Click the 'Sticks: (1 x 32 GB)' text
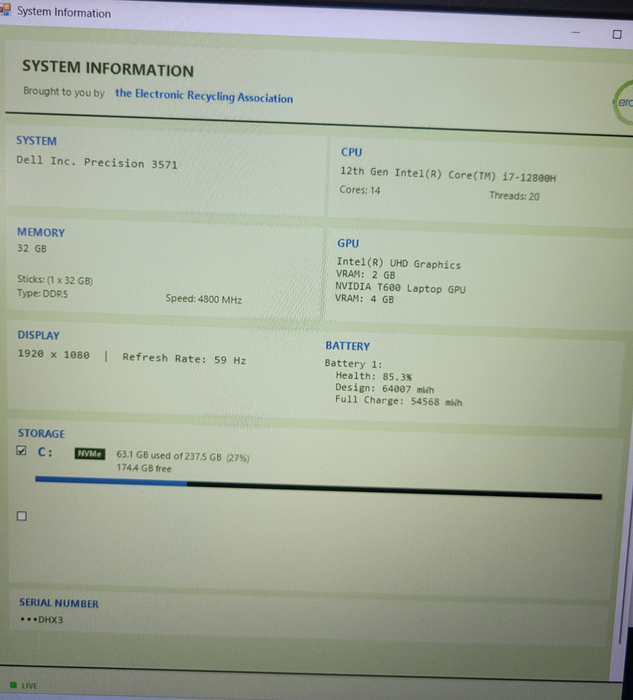The height and width of the screenshot is (700, 633). pyautogui.click(x=55, y=280)
